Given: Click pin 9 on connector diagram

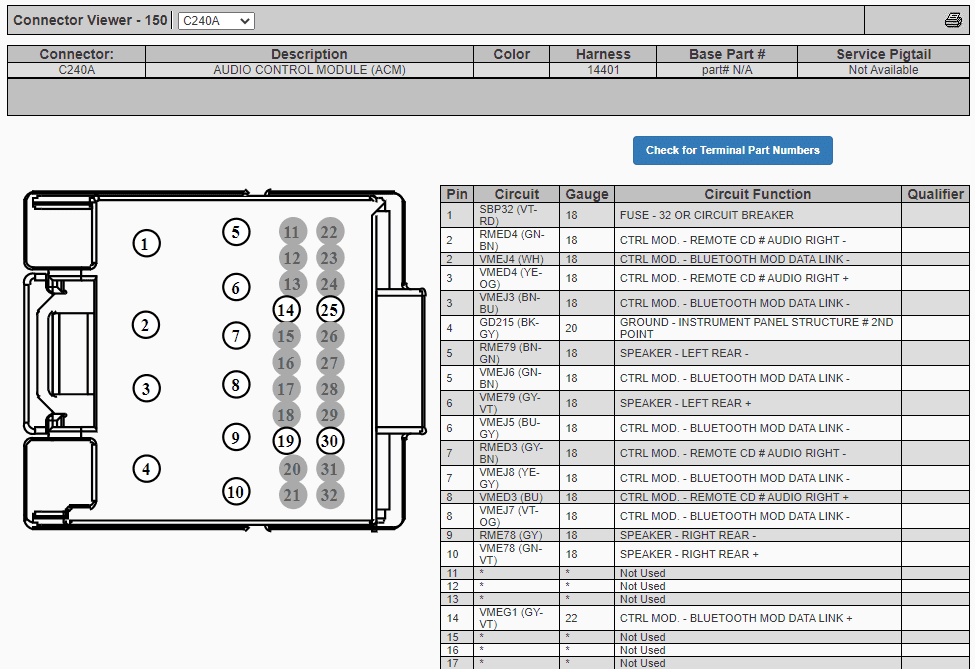Looking at the screenshot, I should coord(236,437).
